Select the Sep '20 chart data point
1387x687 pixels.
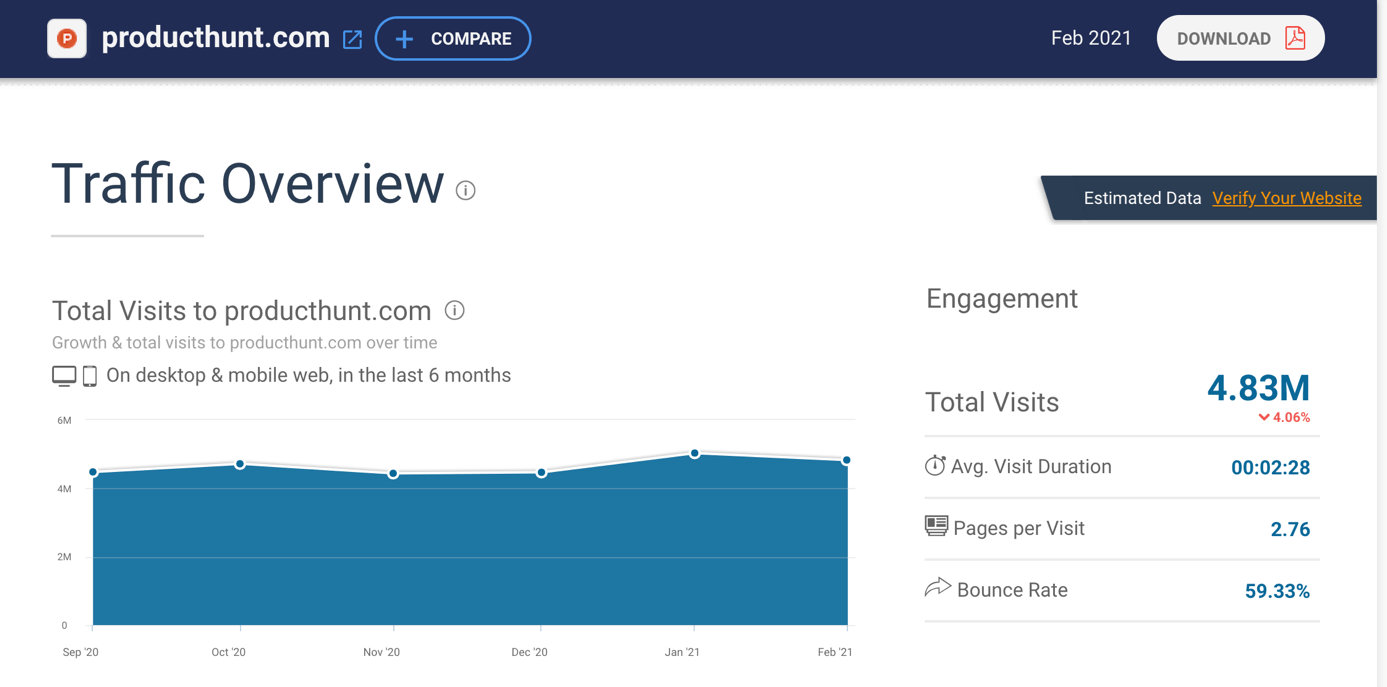tap(93, 472)
